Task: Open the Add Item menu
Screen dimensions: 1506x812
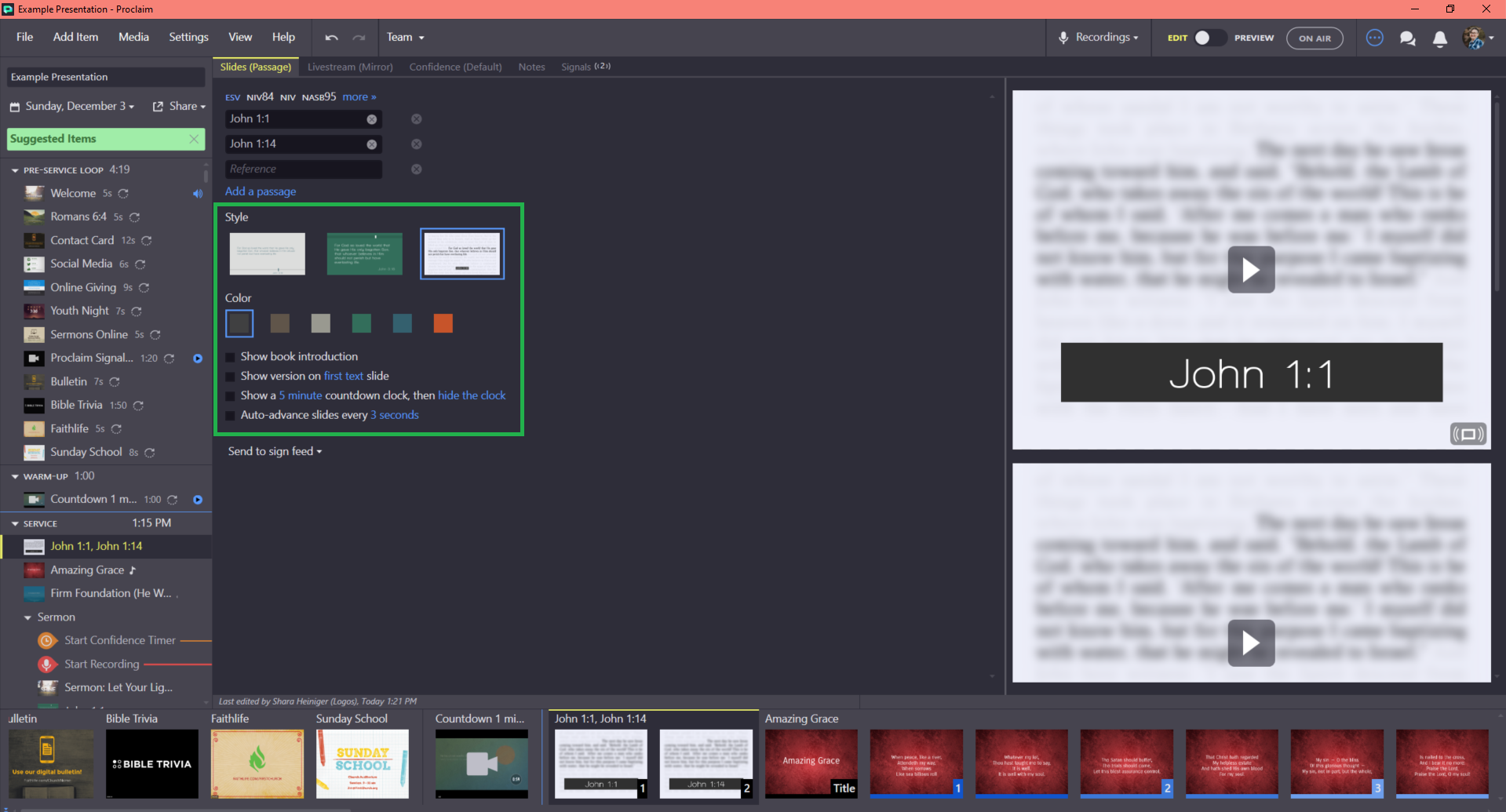Action: pyautogui.click(x=75, y=37)
